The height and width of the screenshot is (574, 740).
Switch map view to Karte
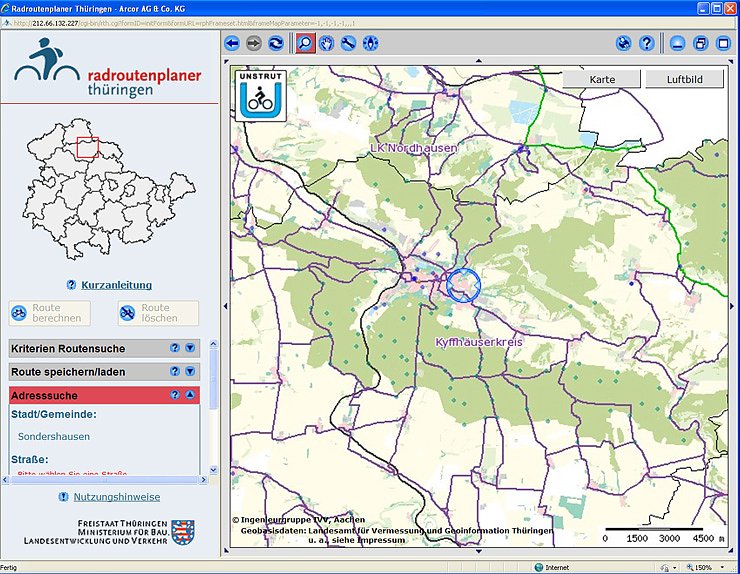point(602,79)
